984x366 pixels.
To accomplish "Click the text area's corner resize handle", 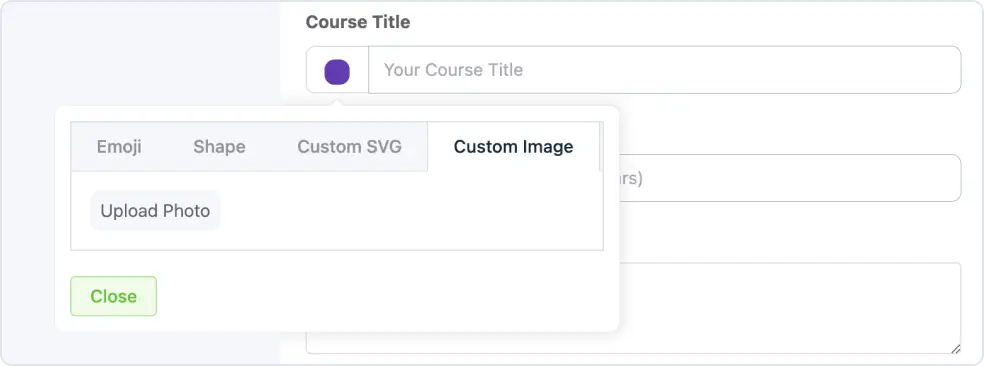I will pos(955,348).
